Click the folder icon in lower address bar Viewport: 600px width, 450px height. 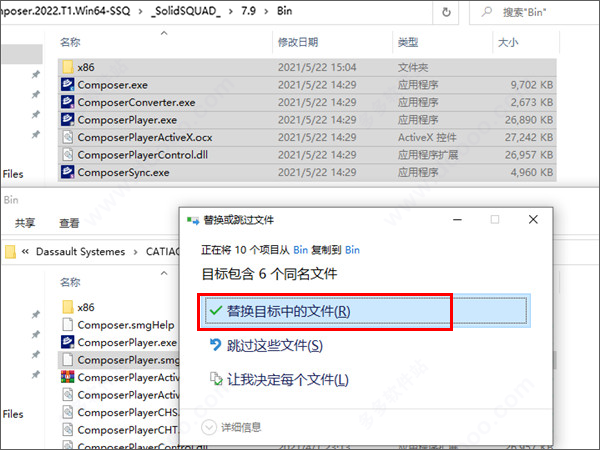(x=10, y=252)
